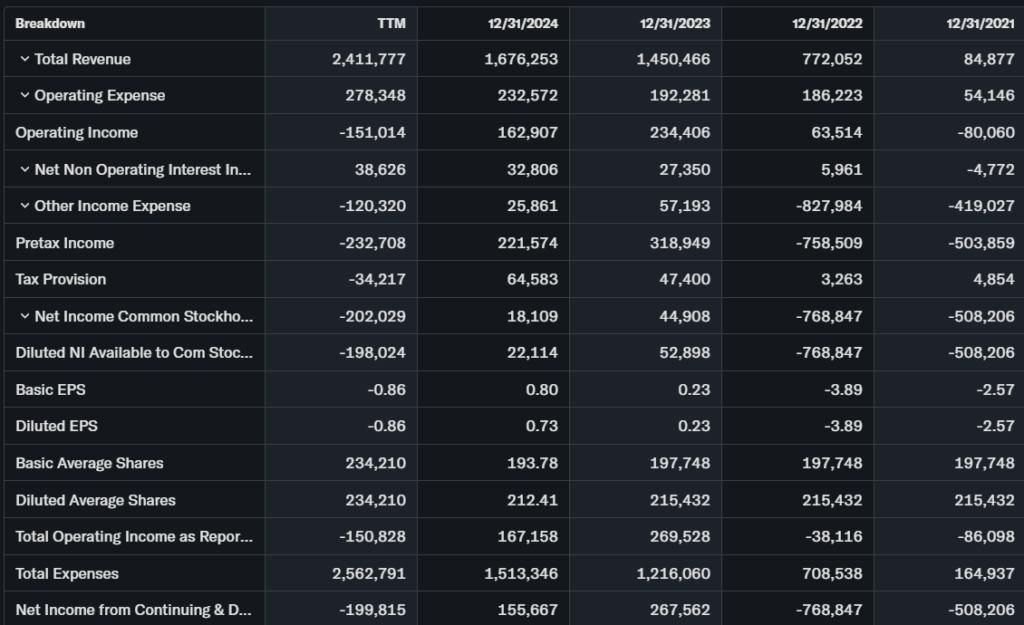This screenshot has height=625, width=1024.
Task: Select the Tax Provision row label
Action: point(61,279)
